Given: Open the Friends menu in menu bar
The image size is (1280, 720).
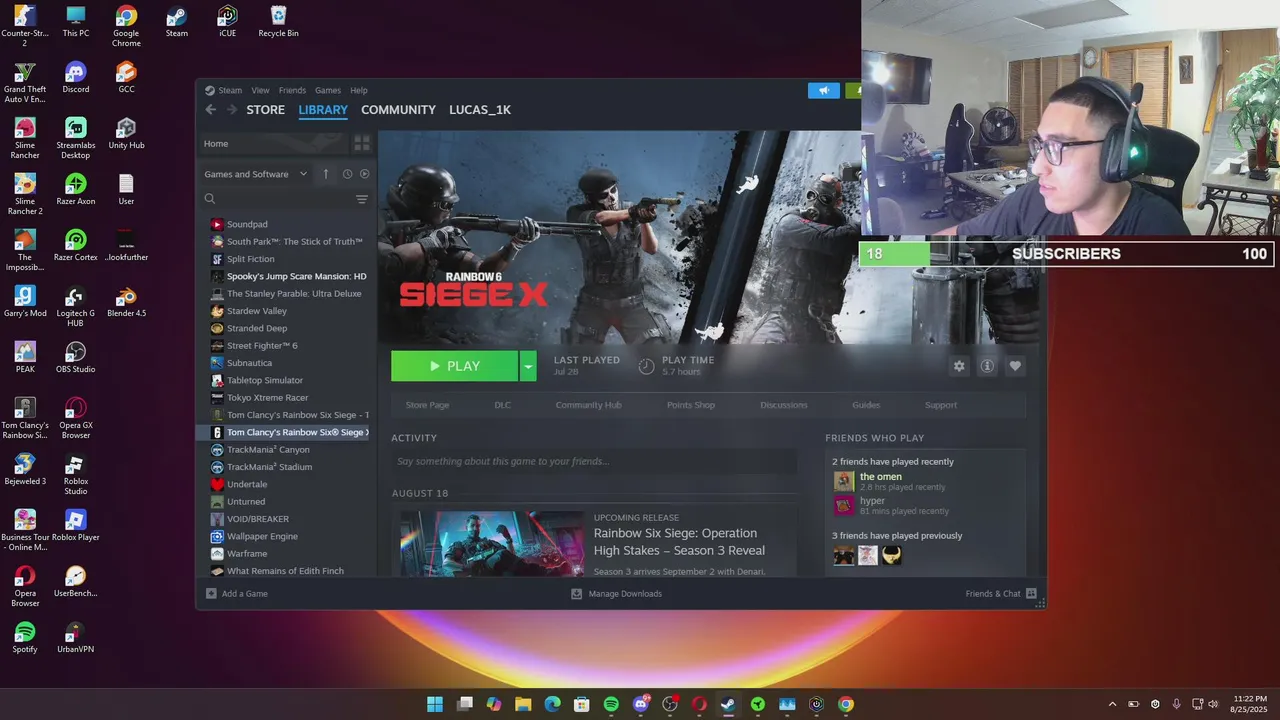Looking at the screenshot, I should coord(292,90).
